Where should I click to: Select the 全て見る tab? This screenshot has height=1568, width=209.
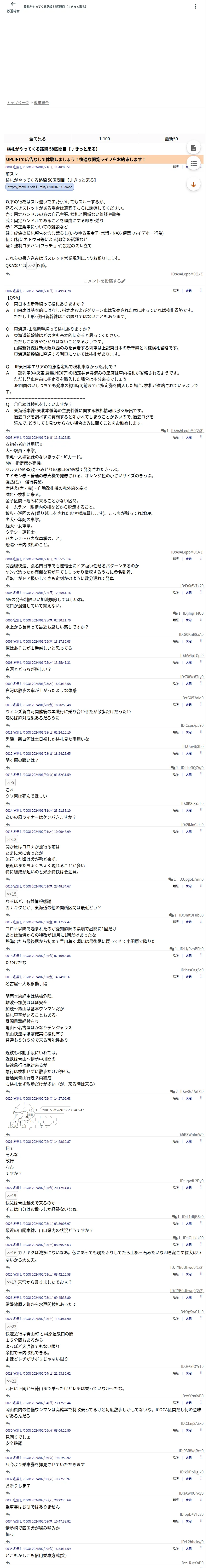(38, 139)
